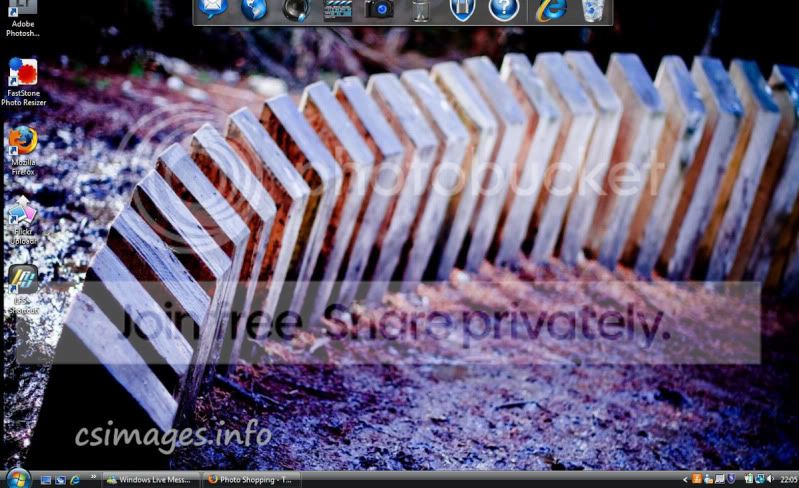Click the monitor icon in system tray

[720, 479]
